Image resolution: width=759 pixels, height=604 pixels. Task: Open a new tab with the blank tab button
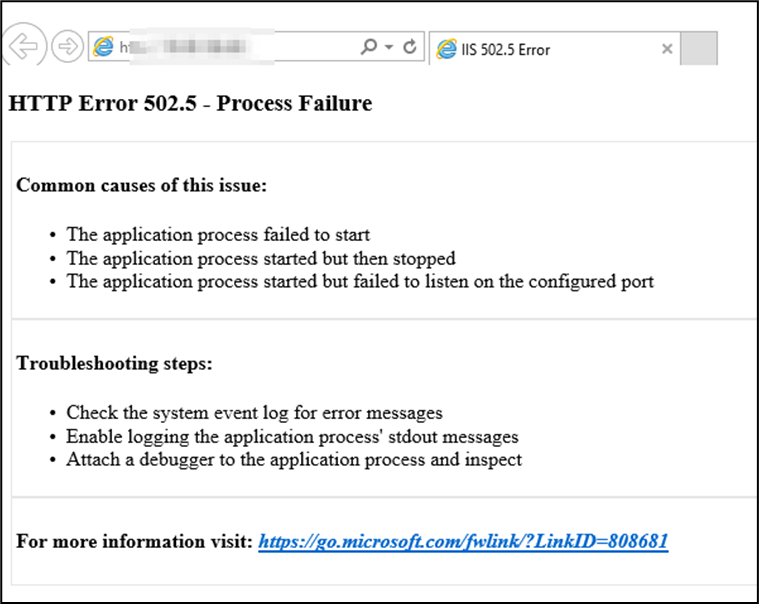pyautogui.click(x=698, y=48)
